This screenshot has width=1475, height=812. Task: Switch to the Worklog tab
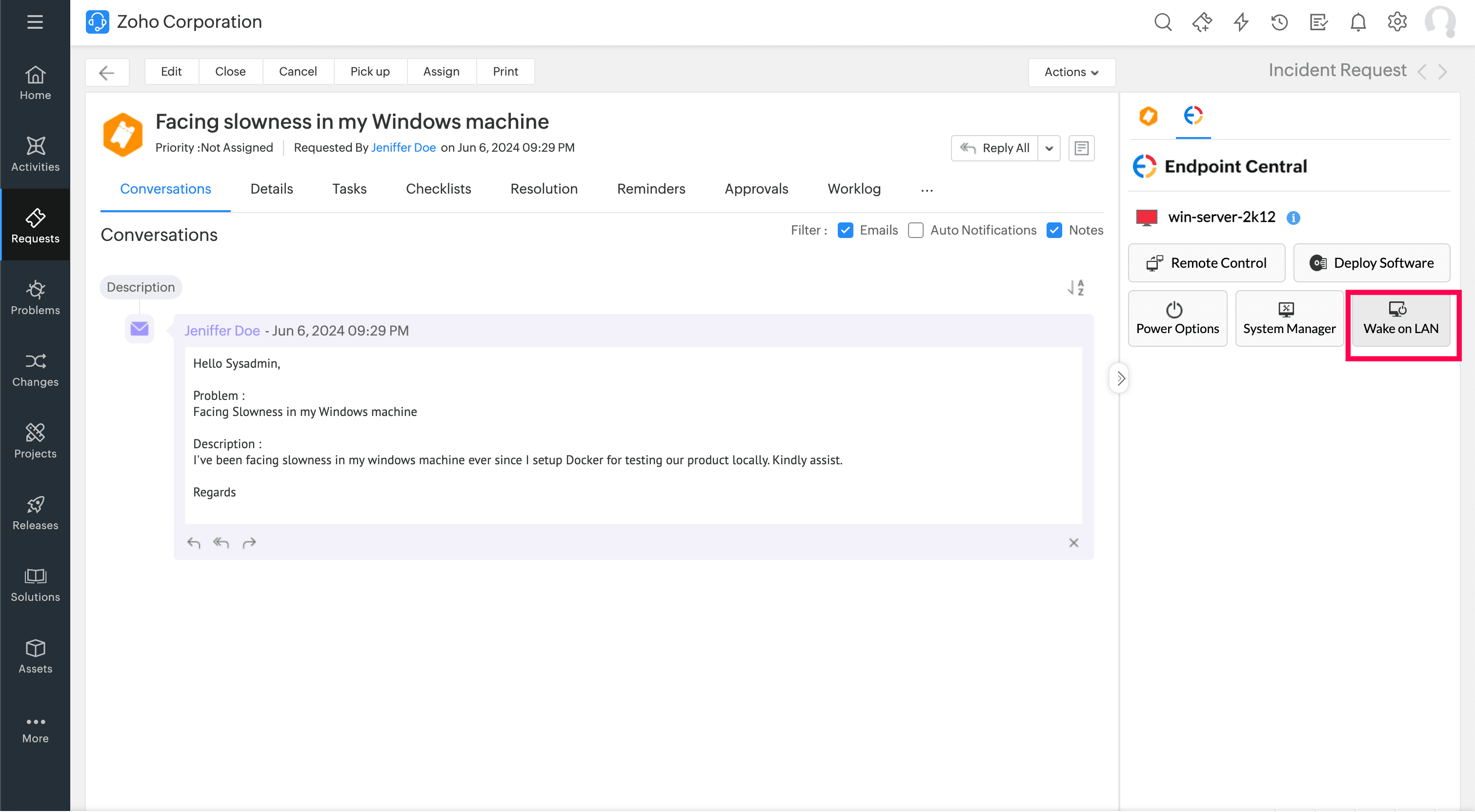tap(854, 189)
